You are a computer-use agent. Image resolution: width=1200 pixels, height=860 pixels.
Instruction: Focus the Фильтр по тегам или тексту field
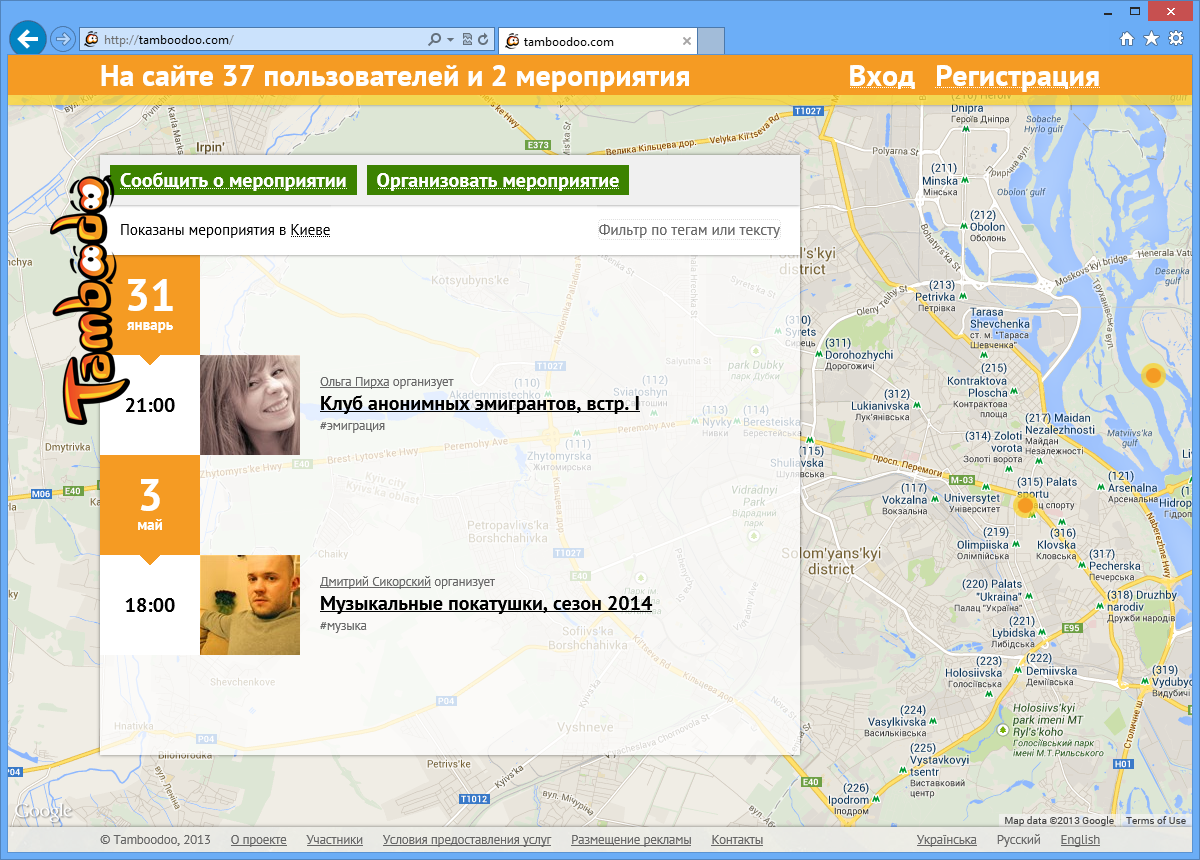(x=689, y=230)
